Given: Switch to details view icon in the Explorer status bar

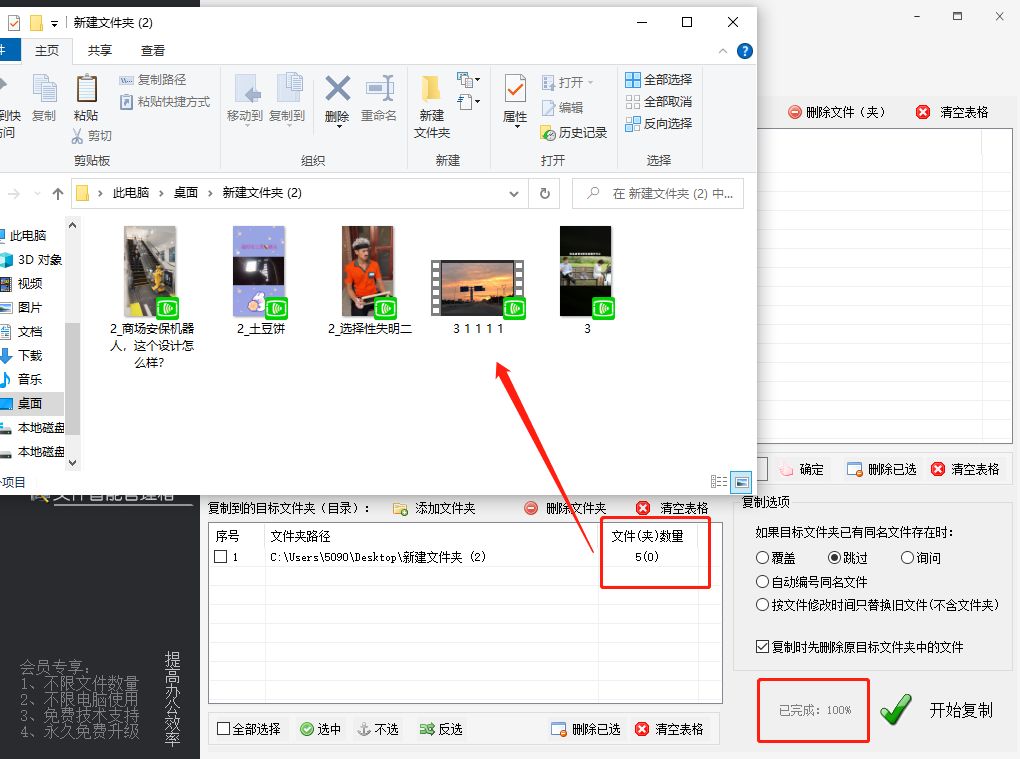Looking at the screenshot, I should pyautogui.click(x=719, y=481).
